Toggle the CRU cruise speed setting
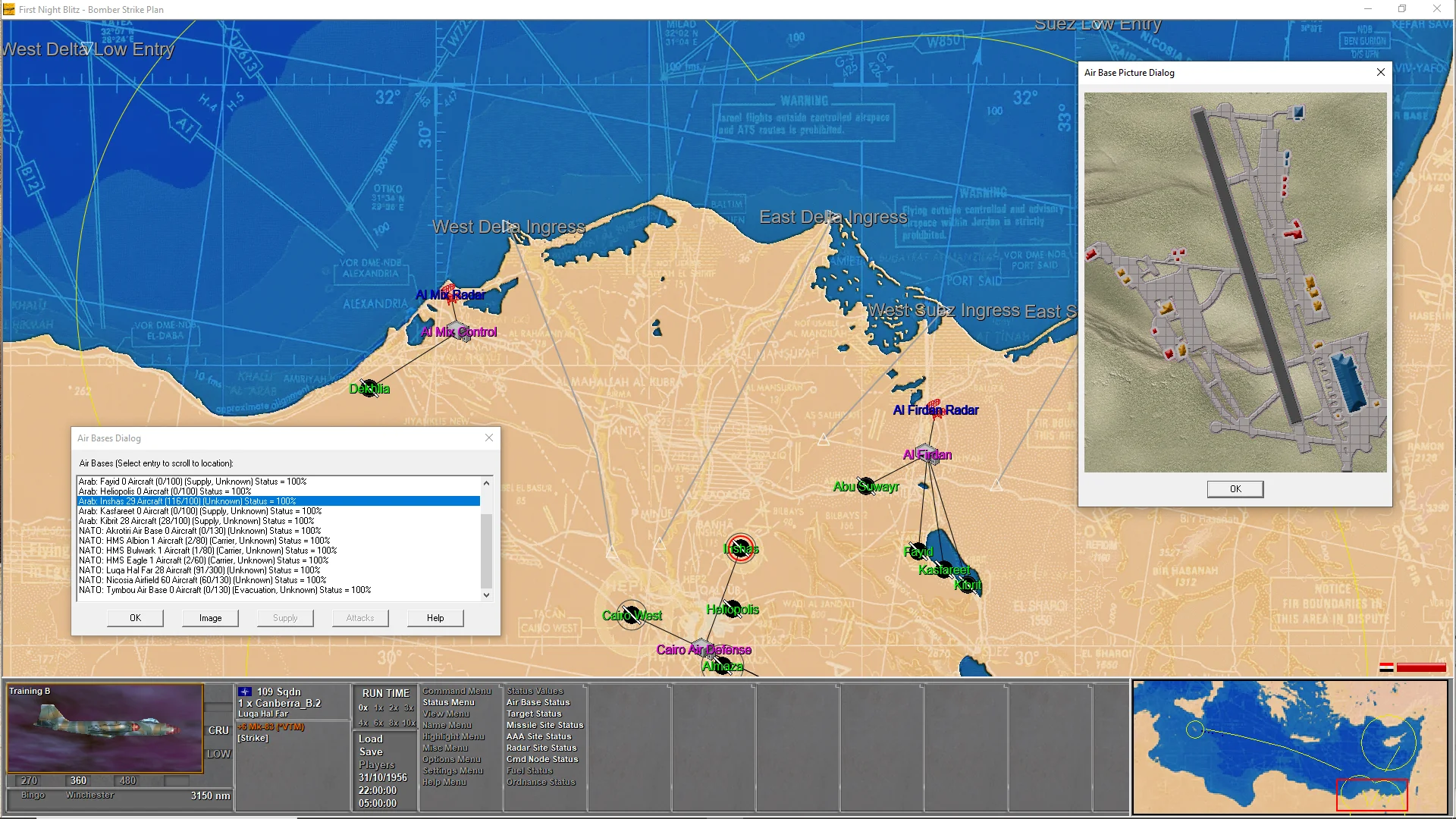 218,730
